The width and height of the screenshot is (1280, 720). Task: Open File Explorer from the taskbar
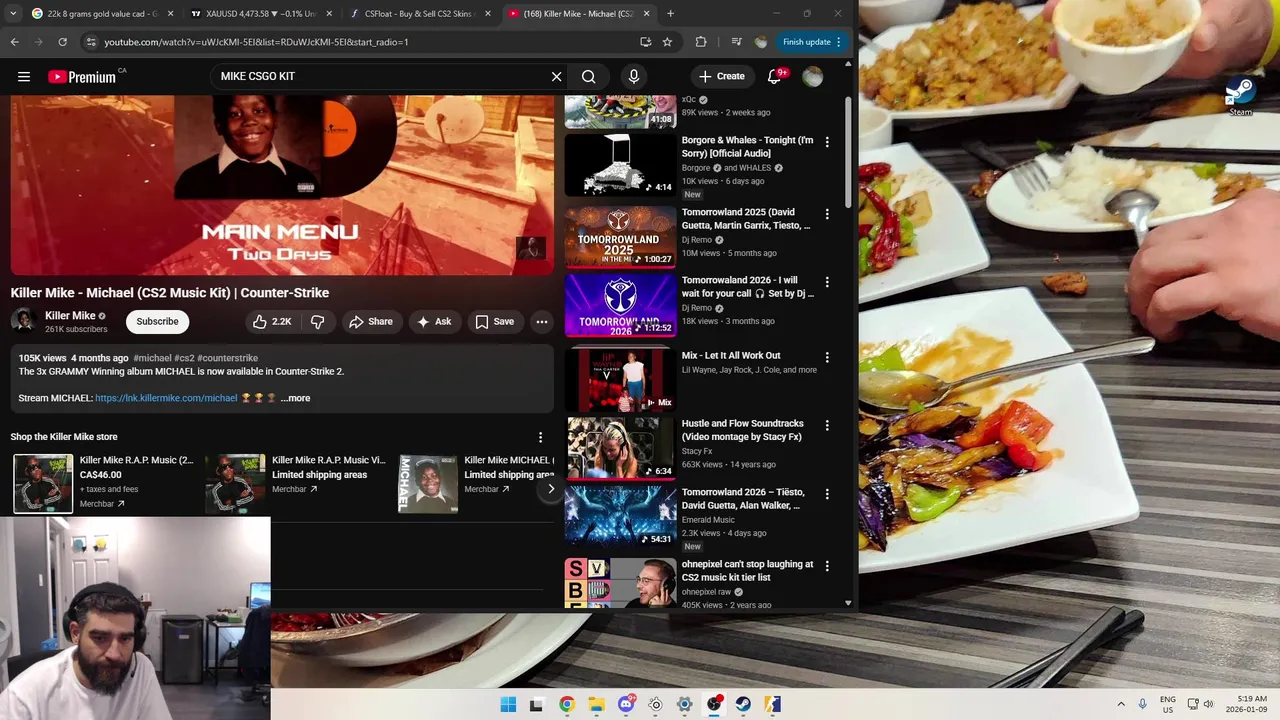[596, 704]
